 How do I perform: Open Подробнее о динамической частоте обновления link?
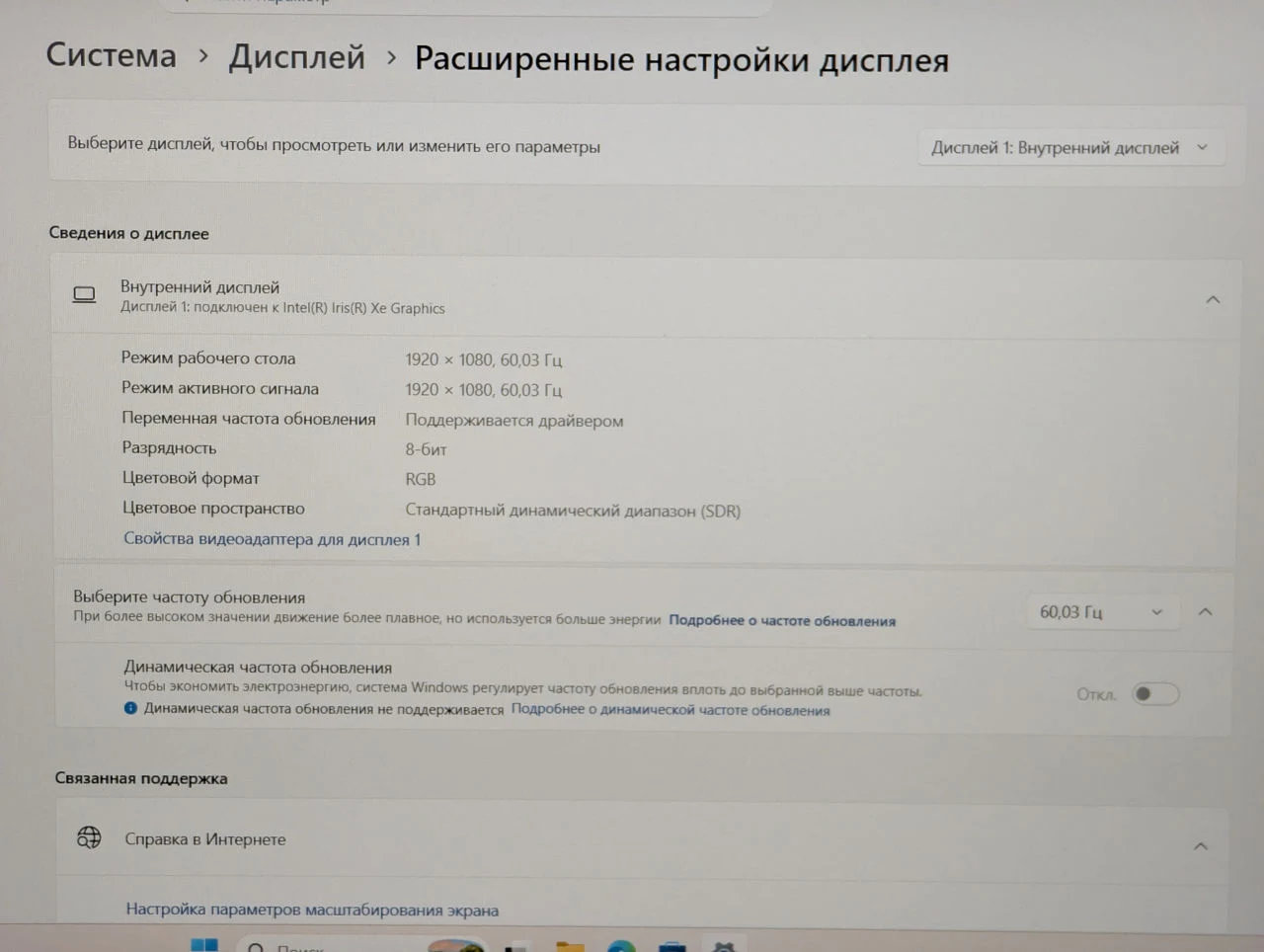(671, 710)
